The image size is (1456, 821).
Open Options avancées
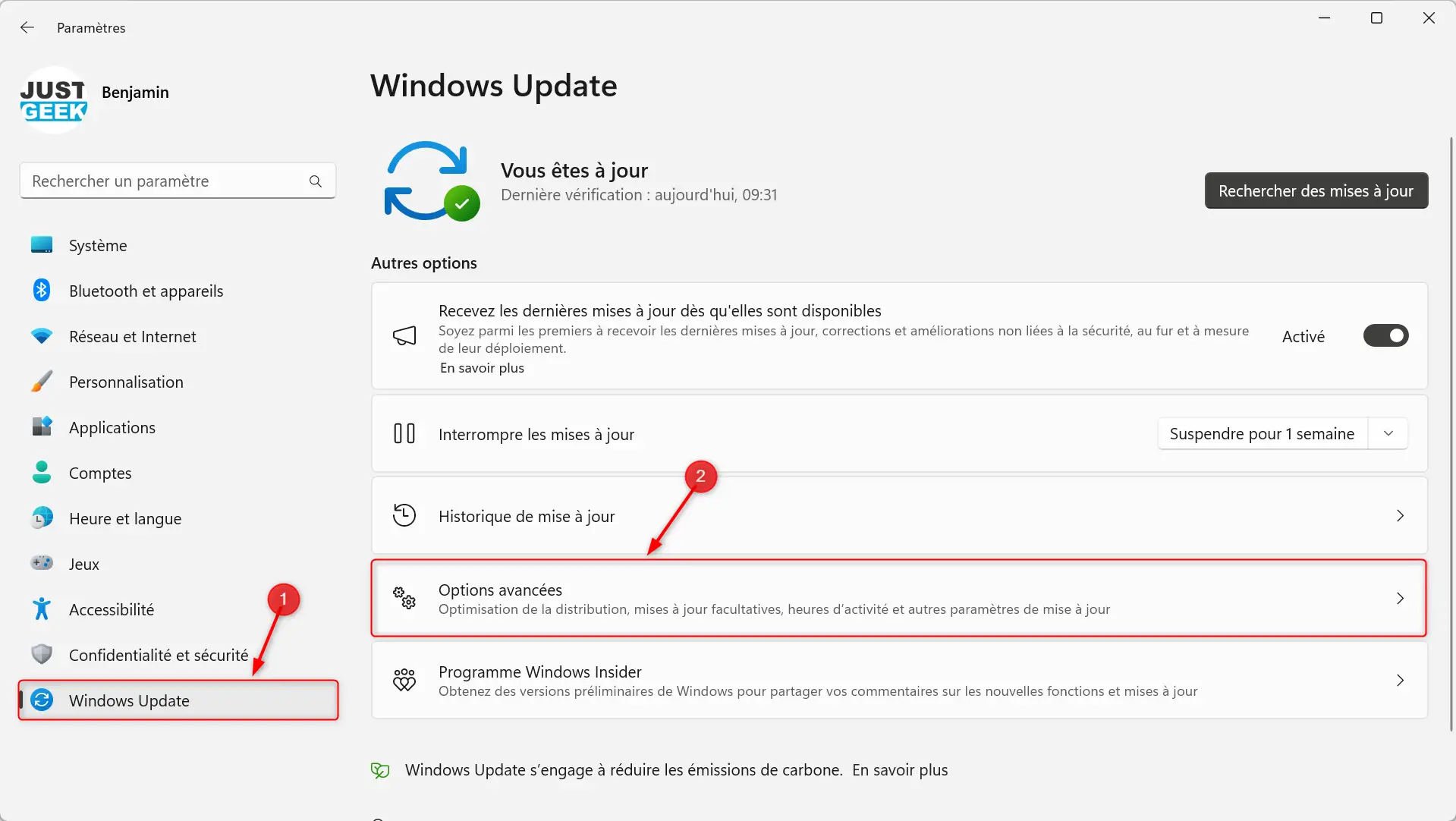click(899, 598)
